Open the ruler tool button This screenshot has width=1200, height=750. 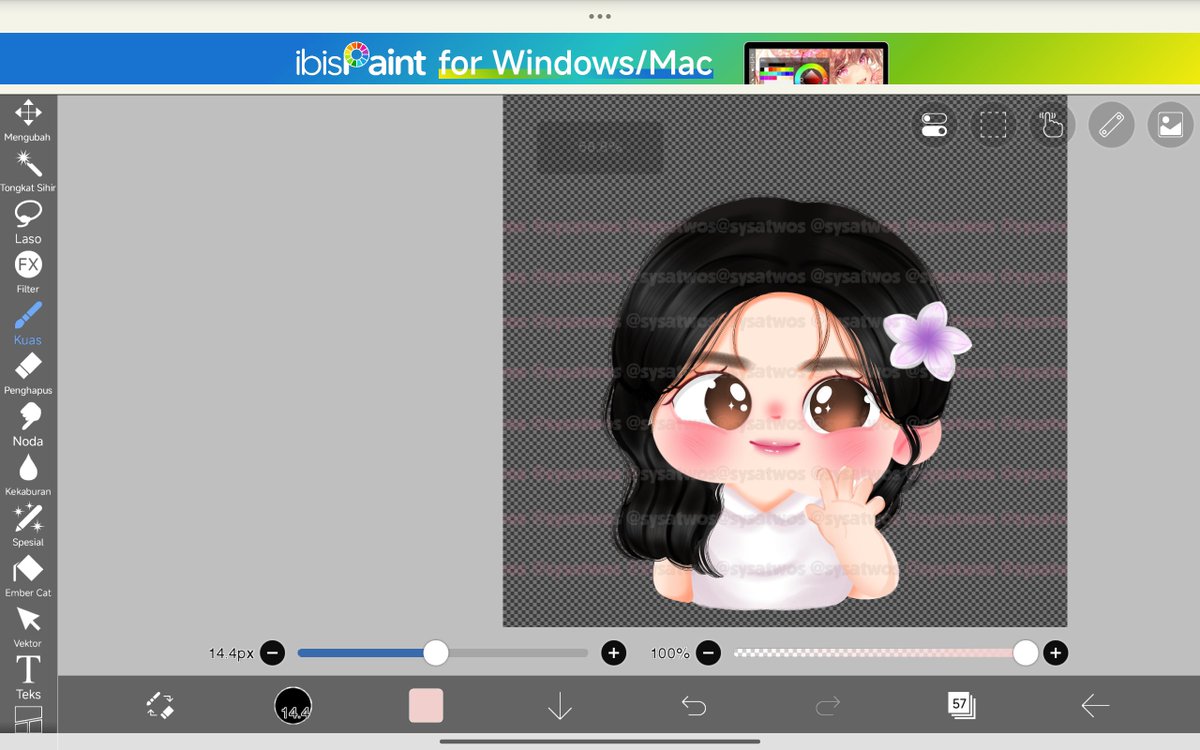point(1111,125)
